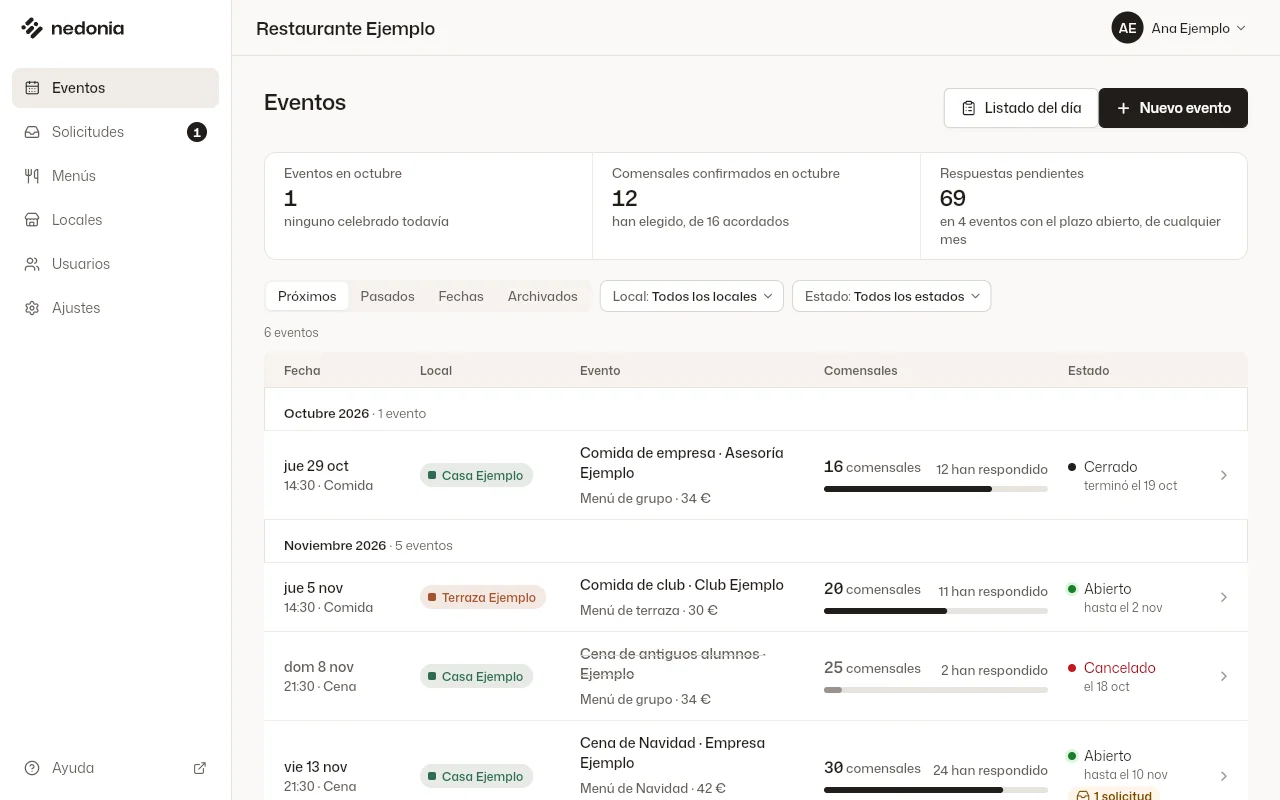Open Usuarios people icon in sidebar
Screen dimensions: 1280x800
click(32, 264)
